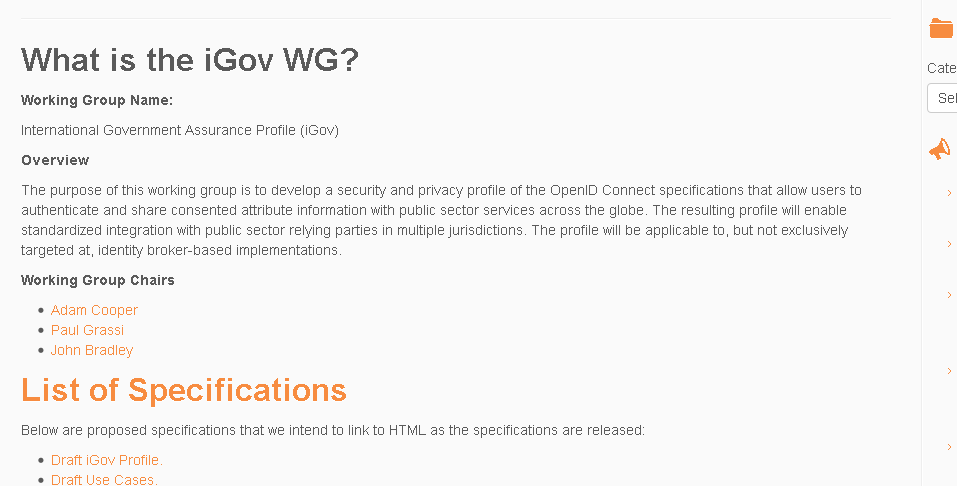957x486 pixels.
Task: Click the overview paragraph about OpenID Connect
Action: [440, 220]
